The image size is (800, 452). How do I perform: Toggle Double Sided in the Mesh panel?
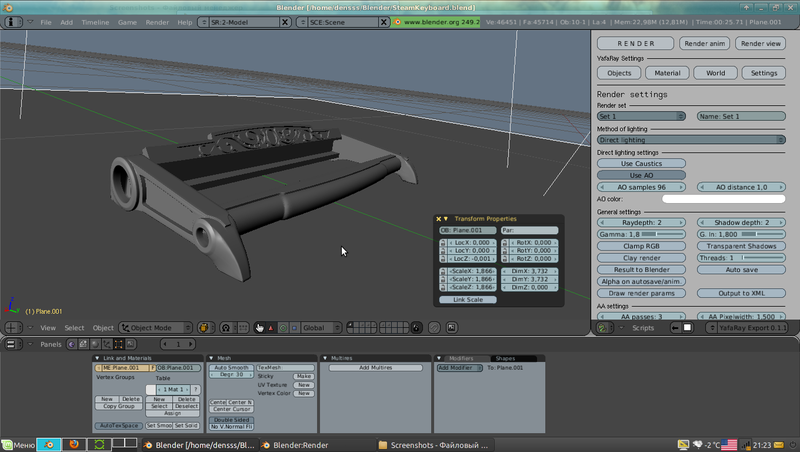point(231,420)
